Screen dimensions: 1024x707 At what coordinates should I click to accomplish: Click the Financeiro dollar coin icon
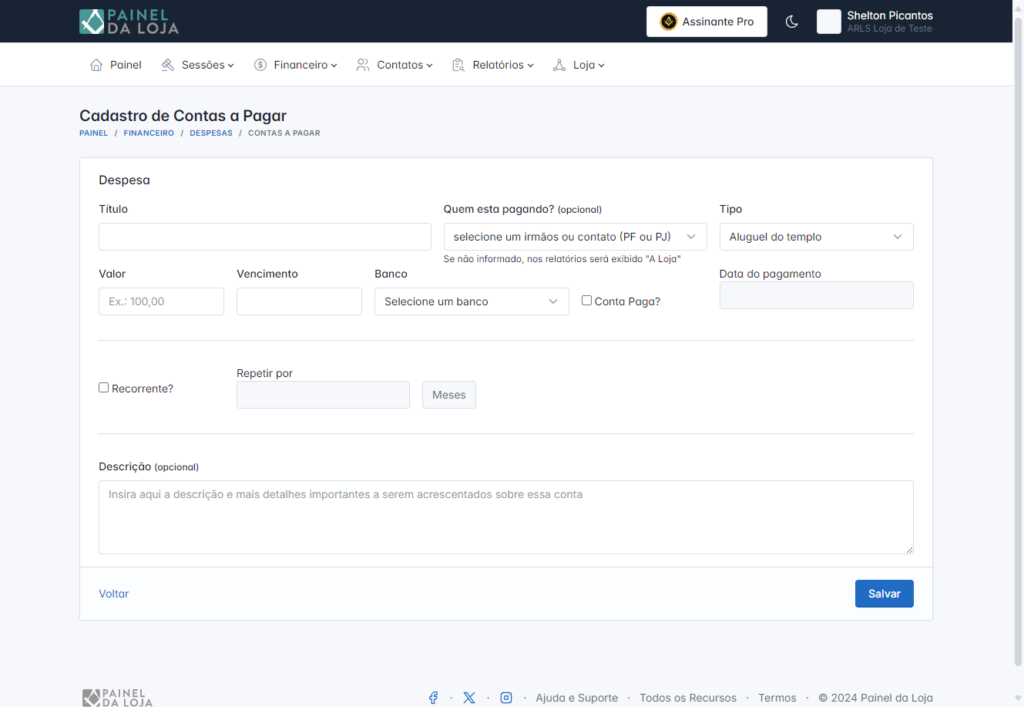tap(260, 65)
